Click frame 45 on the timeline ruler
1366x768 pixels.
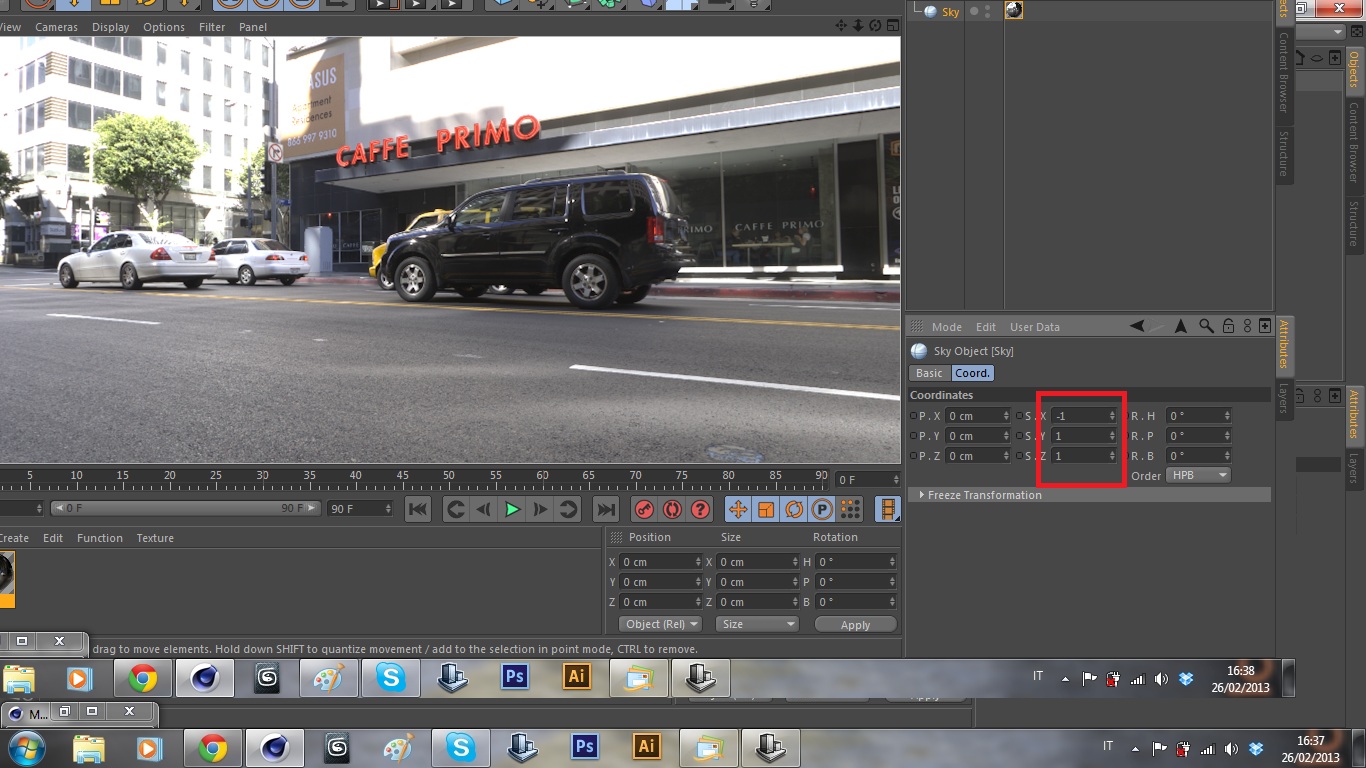402,475
